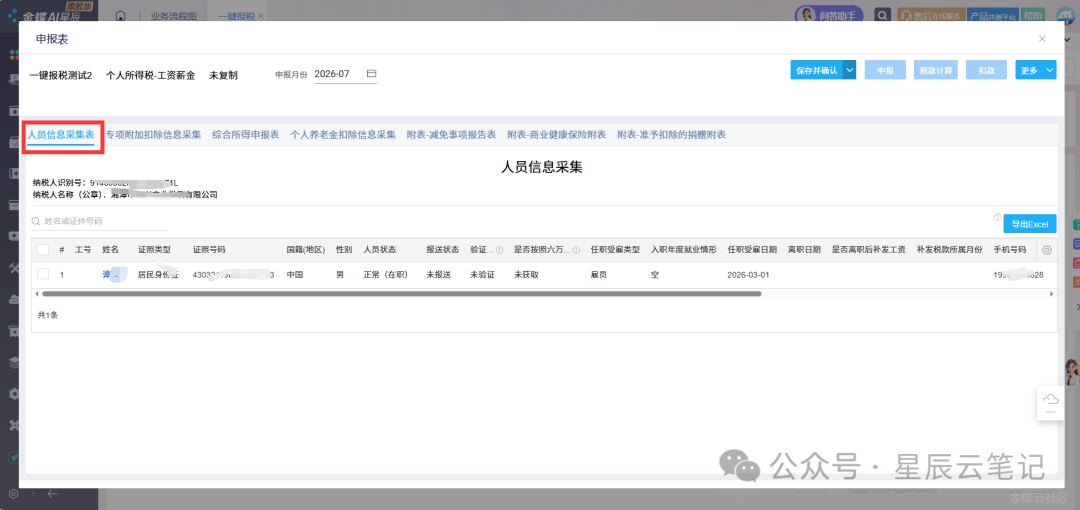Click the 任职受雇日期 column header
Viewport: 1080px width, 510px height.
[752, 249]
